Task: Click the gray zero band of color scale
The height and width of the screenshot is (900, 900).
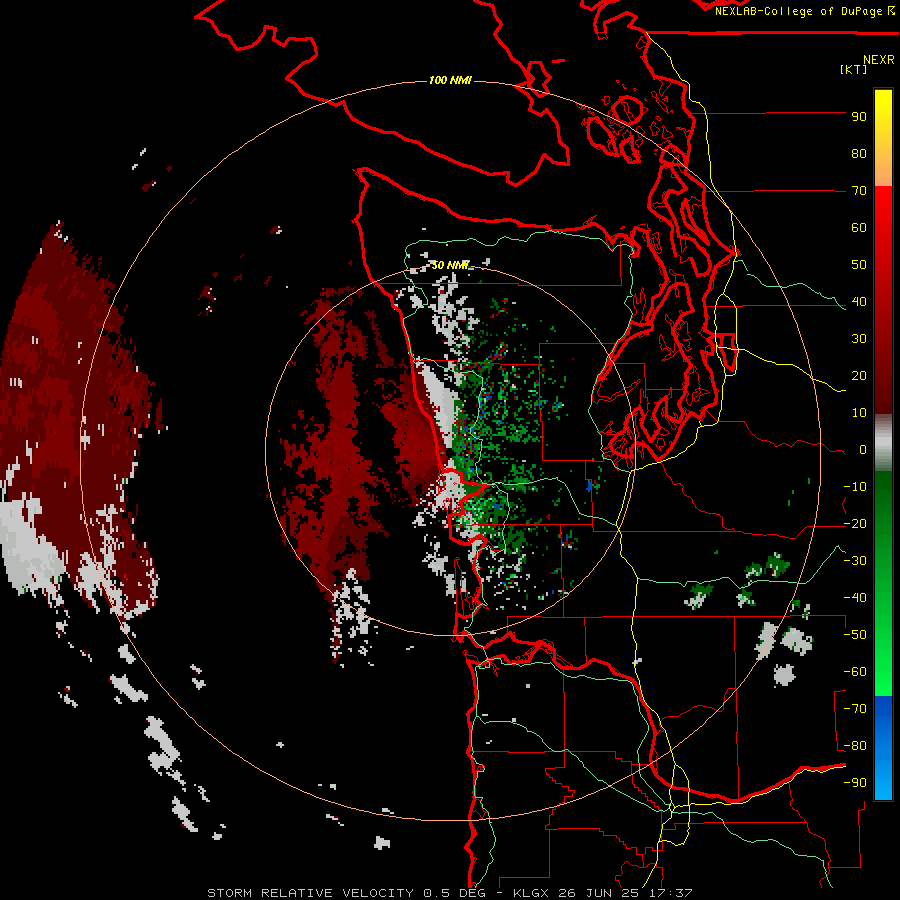Action: (x=883, y=443)
